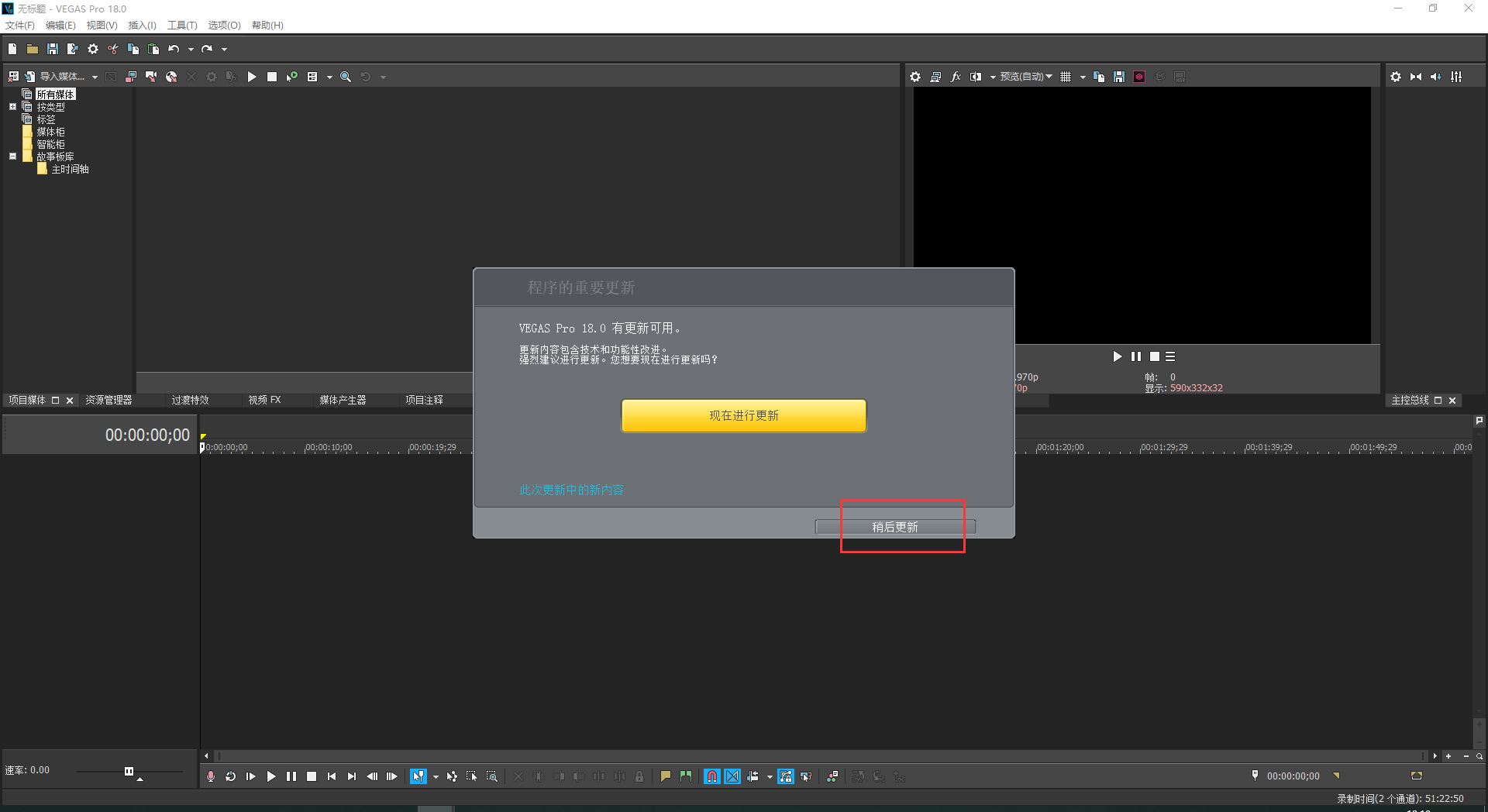The image size is (1488, 812).
Task: Create a new project with the New icon
Action: [12, 49]
